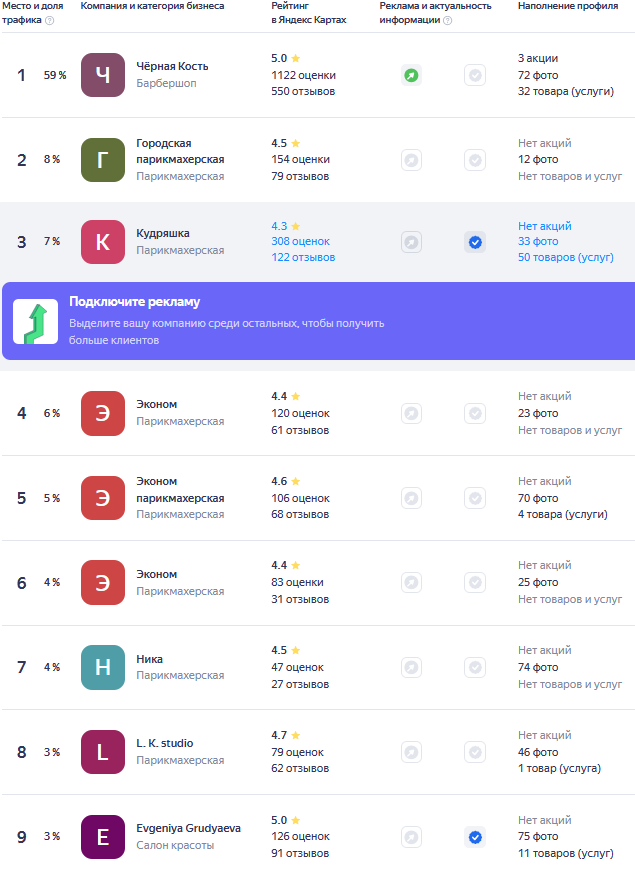
Task: Open the Подключите рекламу banner
Action: click(318, 321)
